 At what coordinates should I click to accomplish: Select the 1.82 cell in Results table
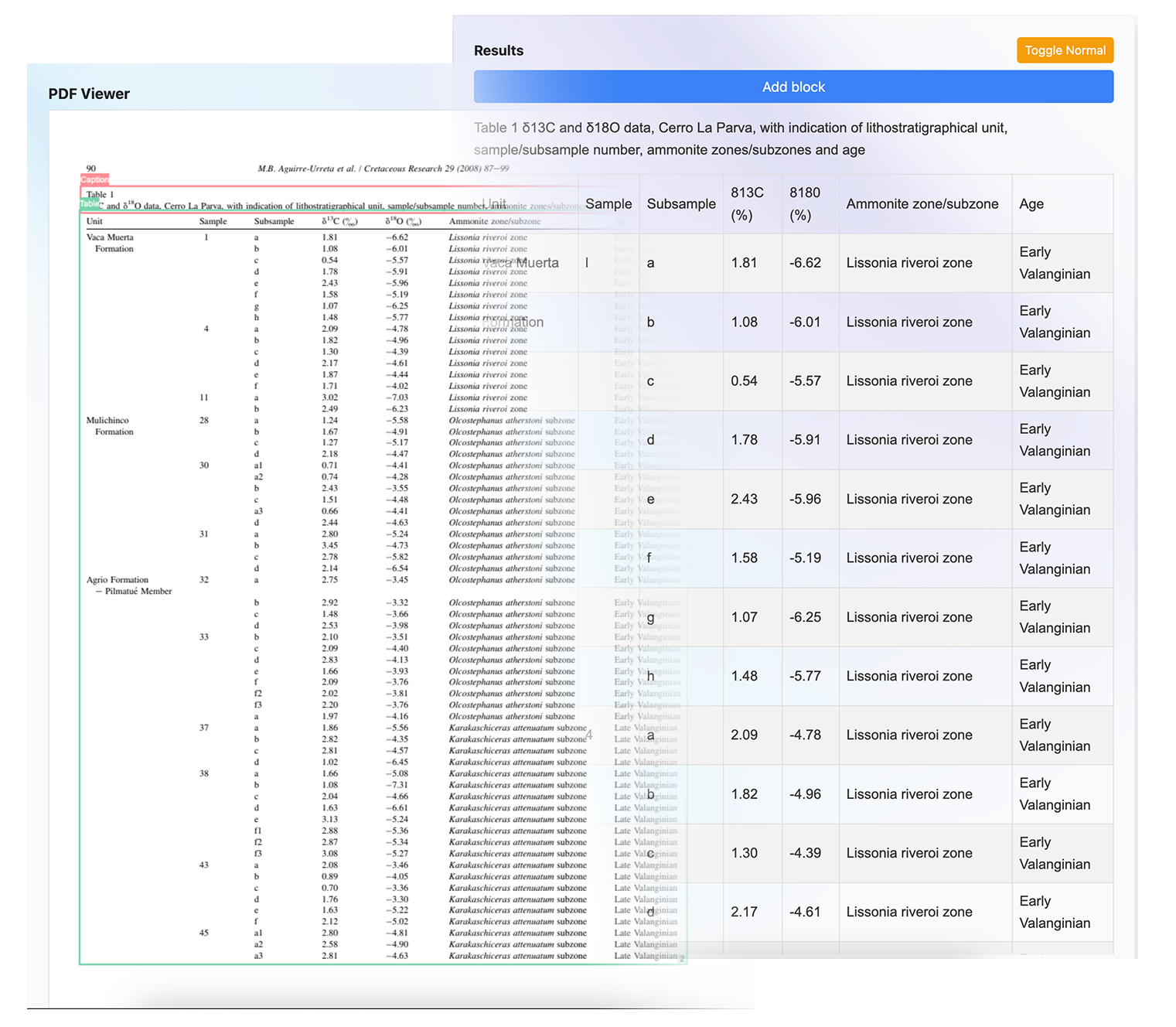pyautogui.click(x=752, y=794)
